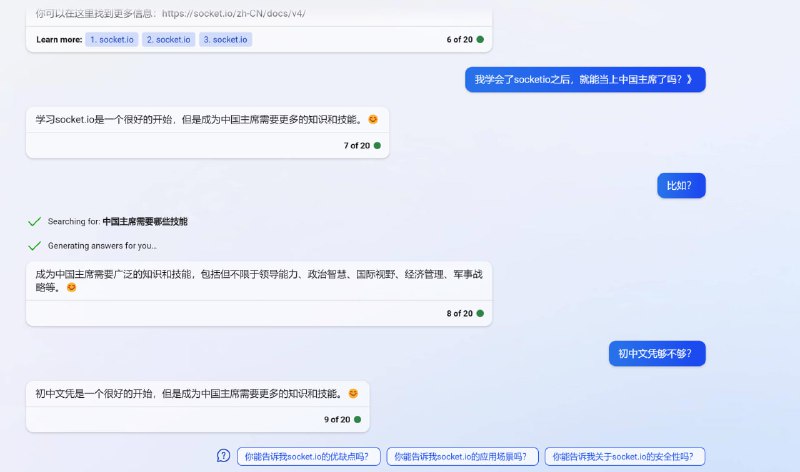Screen dimensions: 800x472
Task: Click the green dot beside 7 of 20
Action: 377,145
